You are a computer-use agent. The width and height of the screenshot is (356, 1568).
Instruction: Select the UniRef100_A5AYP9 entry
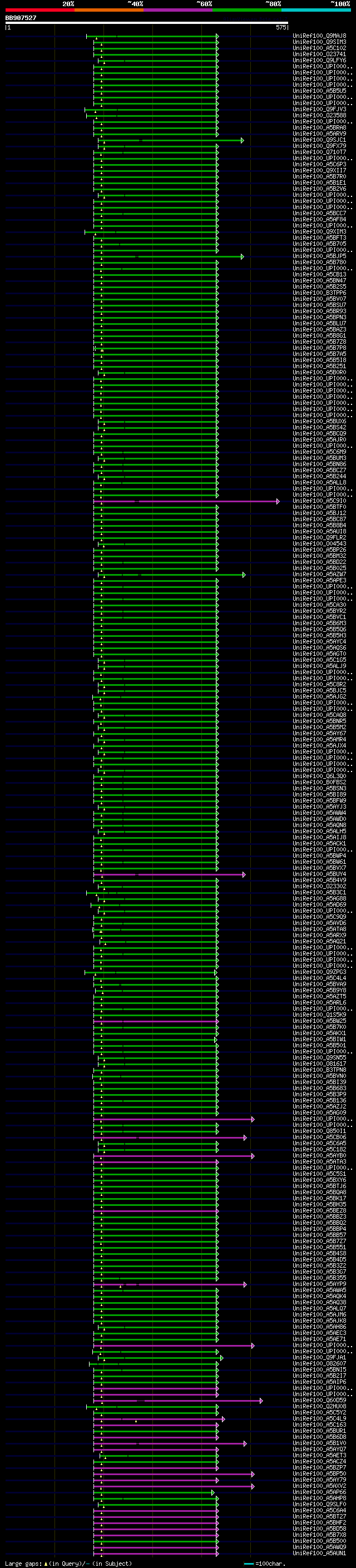[319, 1284]
